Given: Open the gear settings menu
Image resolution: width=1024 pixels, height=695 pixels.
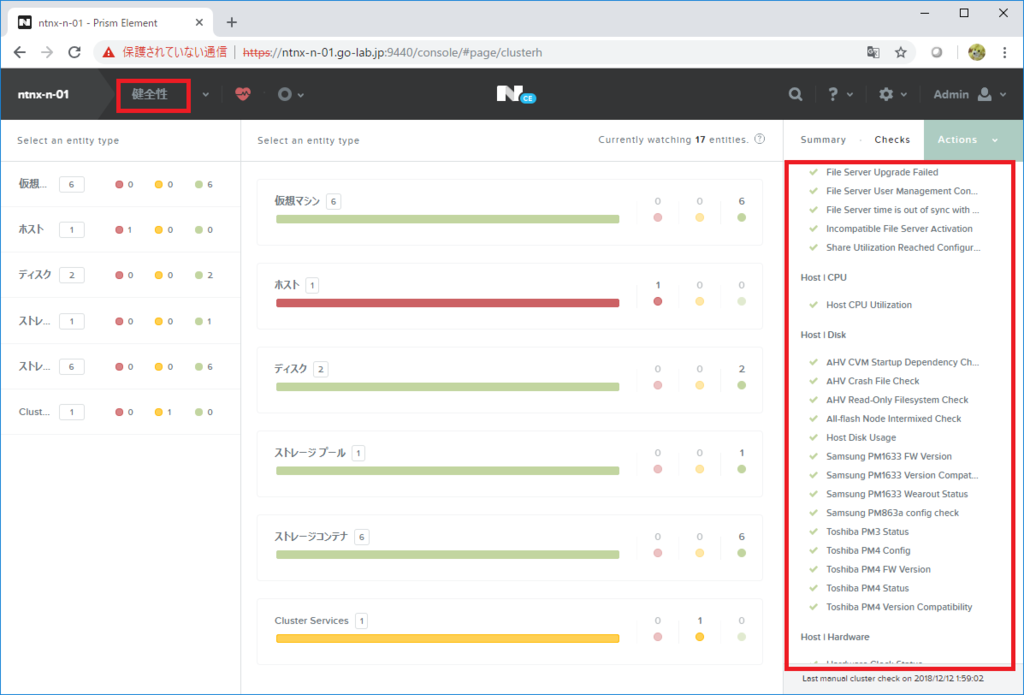Looking at the screenshot, I should pyautogui.click(x=886, y=94).
